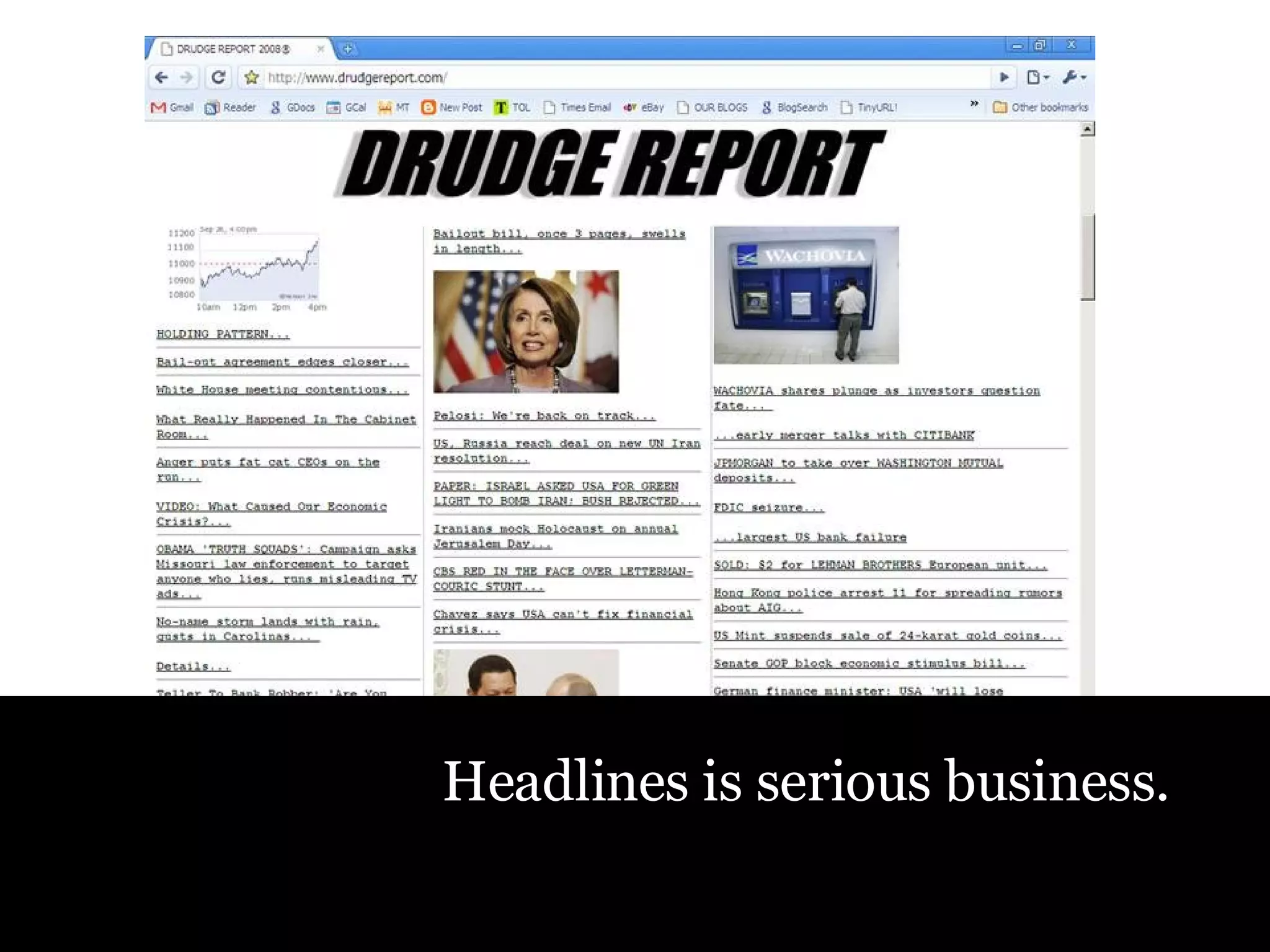The height and width of the screenshot is (952, 1270).
Task: Open the HOLDING PATTERN... headline
Action: [x=223, y=334]
